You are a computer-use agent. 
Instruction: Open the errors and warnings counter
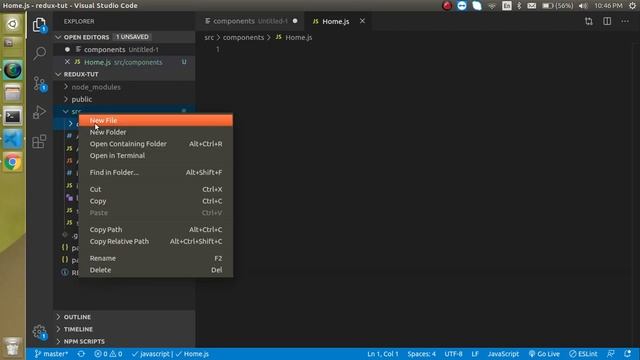[108, 354]
